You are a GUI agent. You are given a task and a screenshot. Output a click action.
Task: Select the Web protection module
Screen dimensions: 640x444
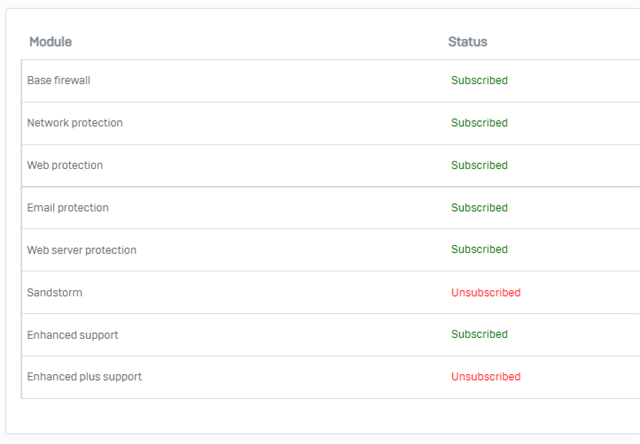tap(65, 165)
